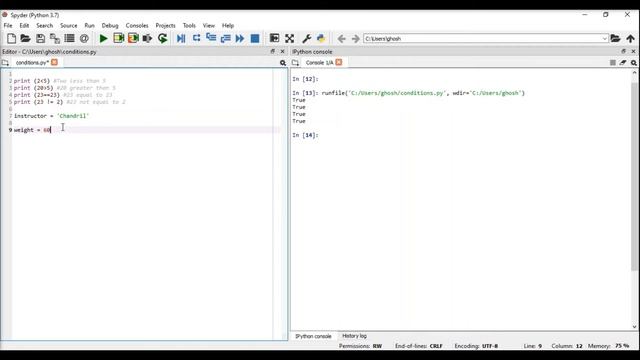Browse for a working directory icon
The height and width of the screenshot is (360, 640).
coord(616,38)
